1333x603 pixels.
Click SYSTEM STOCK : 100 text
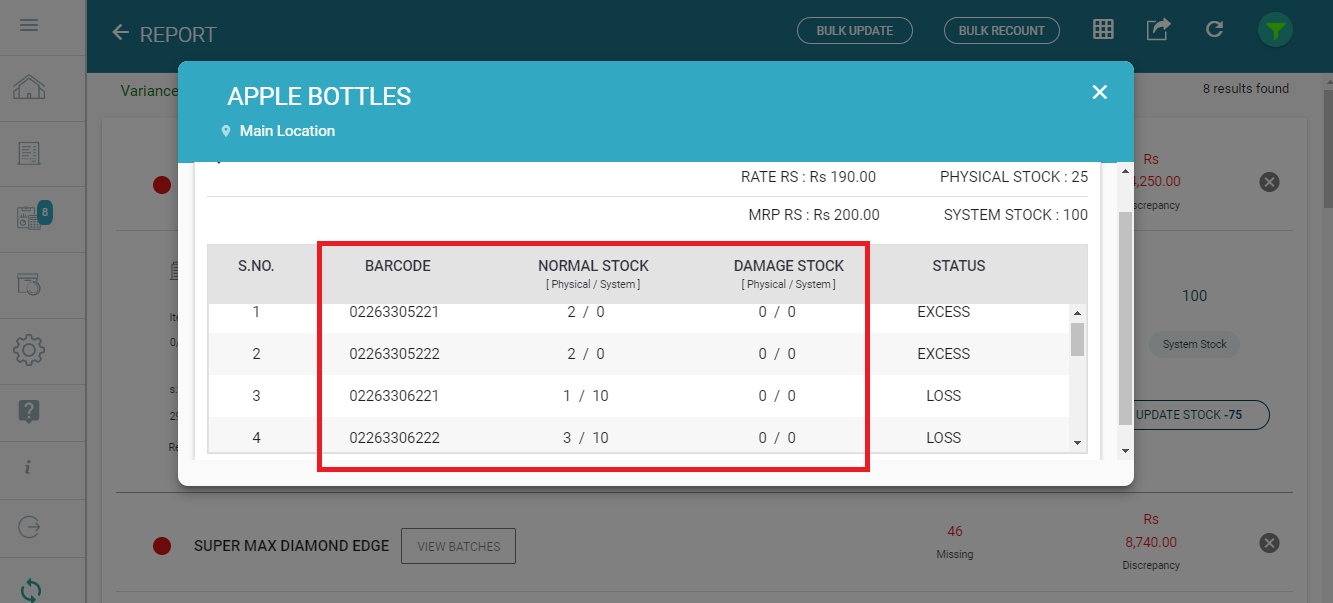pyautogui.click(x=1016, y=215)
